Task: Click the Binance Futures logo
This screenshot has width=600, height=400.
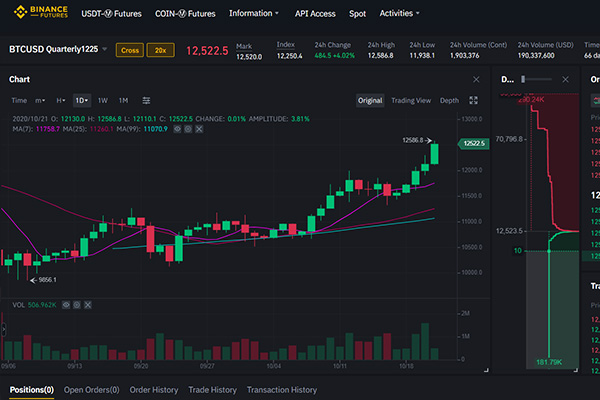Action: (41, 12)
